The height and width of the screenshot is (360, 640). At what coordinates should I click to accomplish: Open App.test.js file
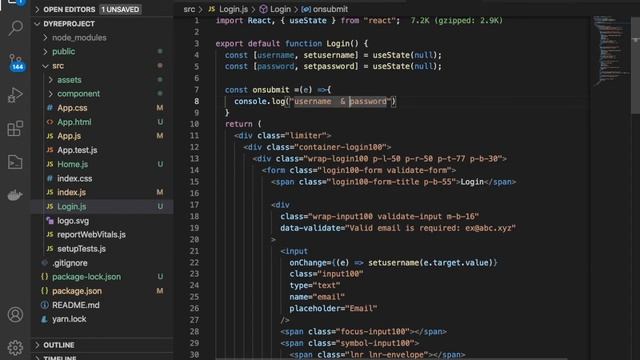coord(103,150)
